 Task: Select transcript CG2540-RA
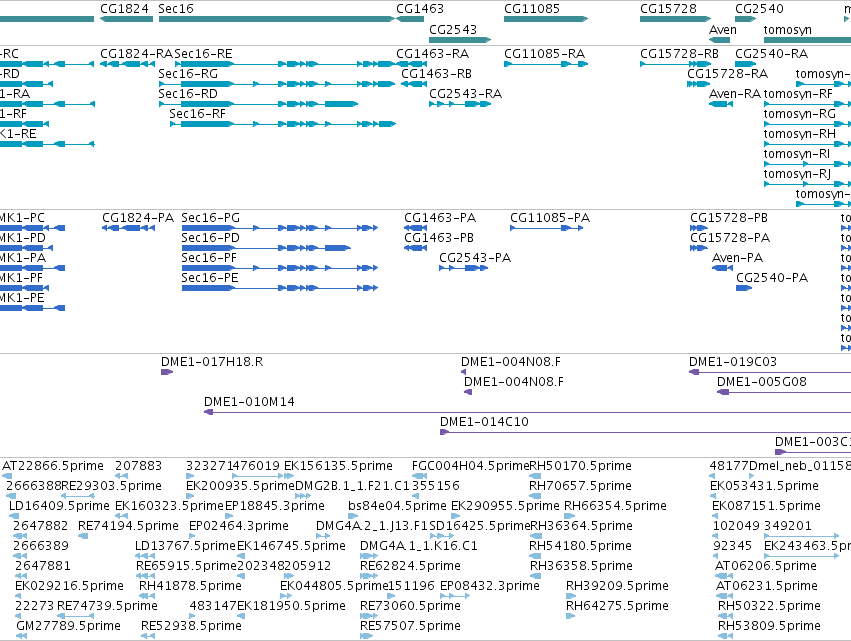point(771,54)
